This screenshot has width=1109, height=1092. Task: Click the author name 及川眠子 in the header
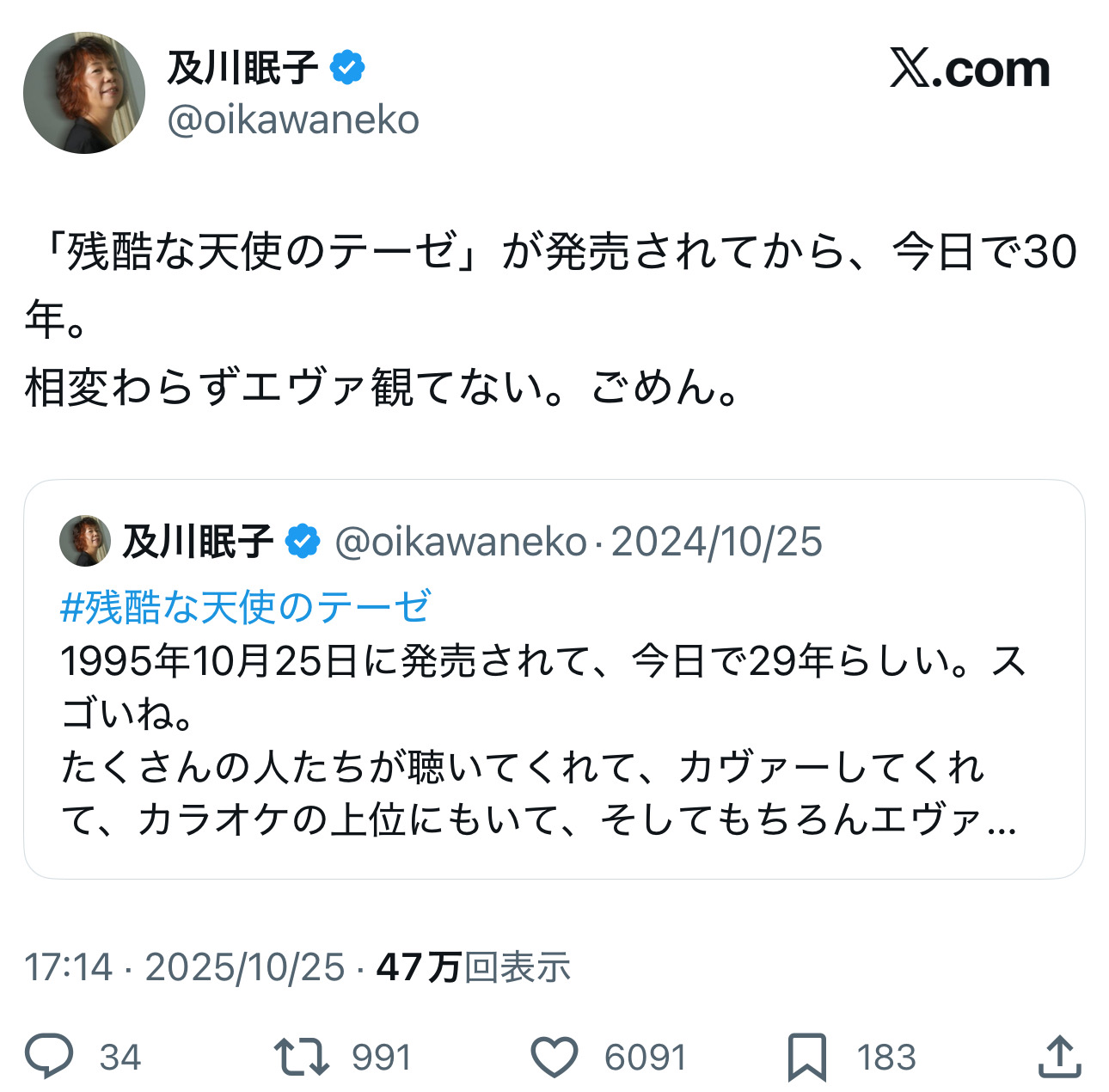click(x=242, y=68)
